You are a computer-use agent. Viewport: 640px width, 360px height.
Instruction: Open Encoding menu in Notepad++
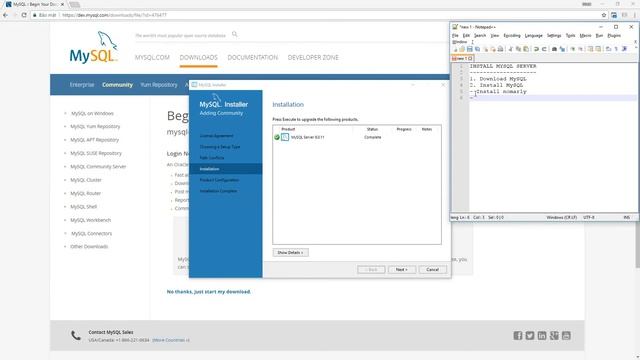pos(512,36)
